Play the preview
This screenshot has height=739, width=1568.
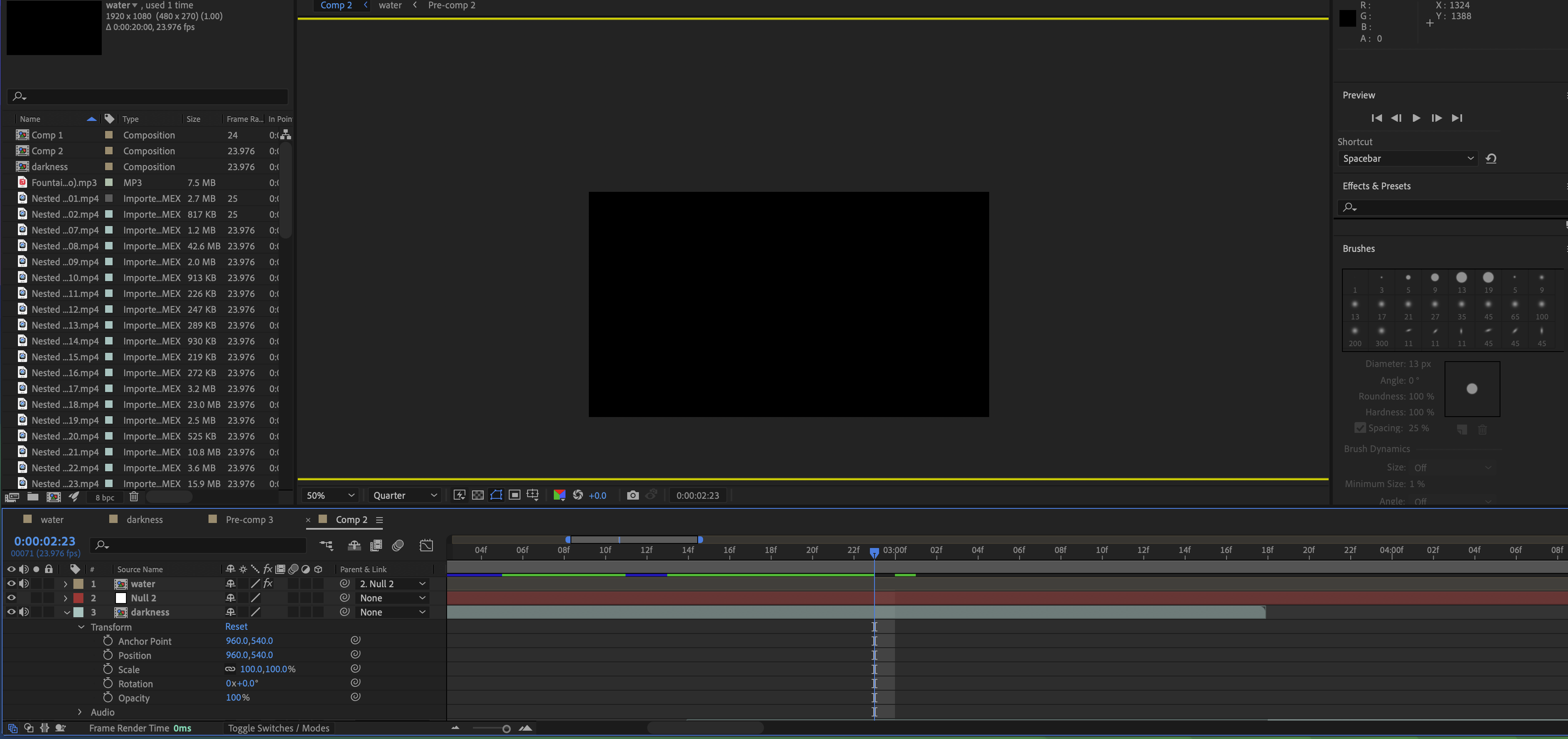(x=1416, y=118)
